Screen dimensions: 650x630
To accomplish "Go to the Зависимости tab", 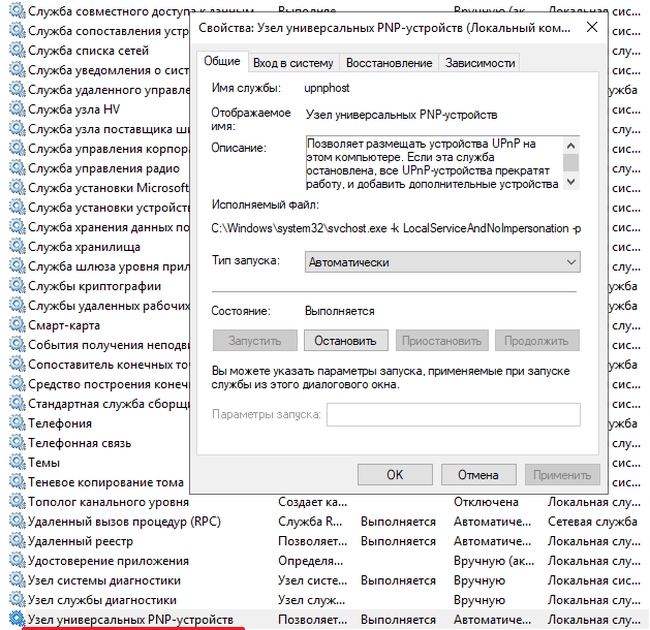I will (x=480, y=62).
